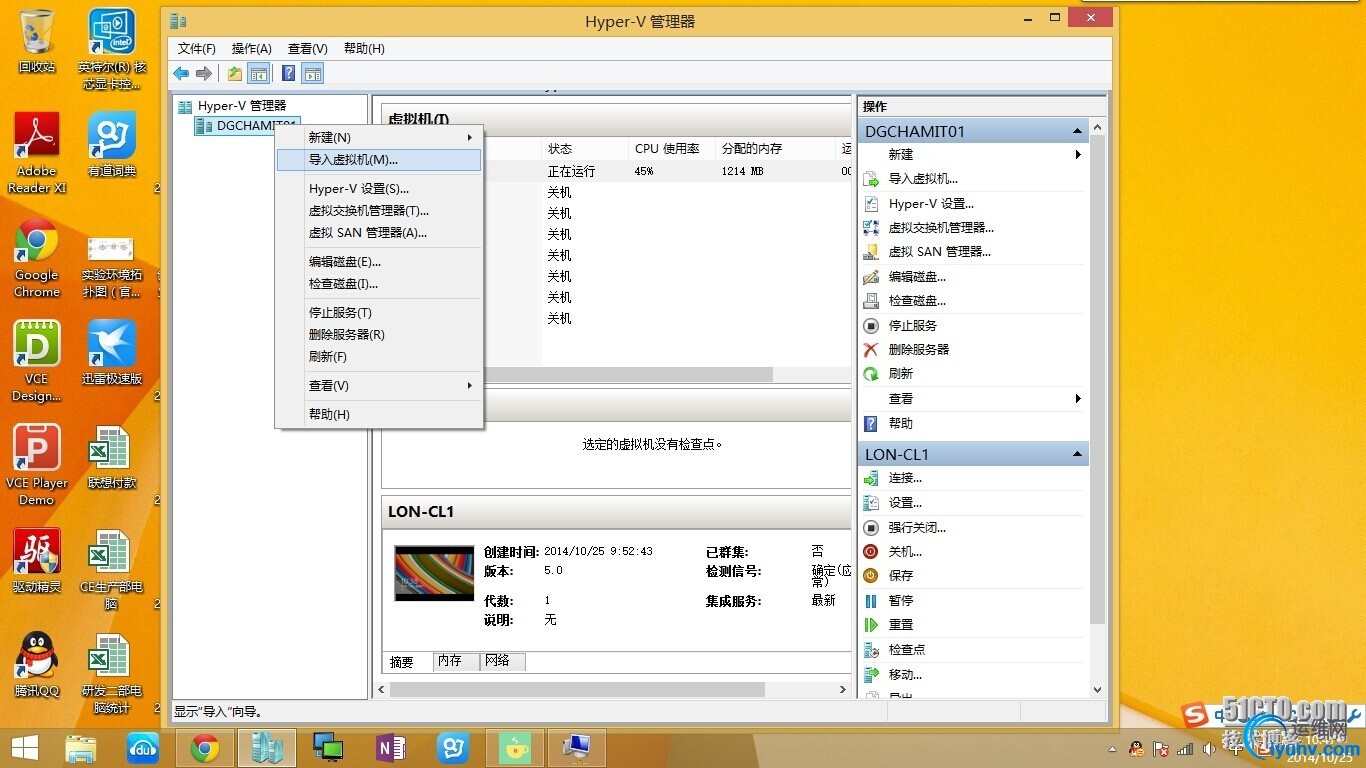1366x768 pixels.
Task: Select the 腾讯QQ desktop icon
Action: [37, 665]
